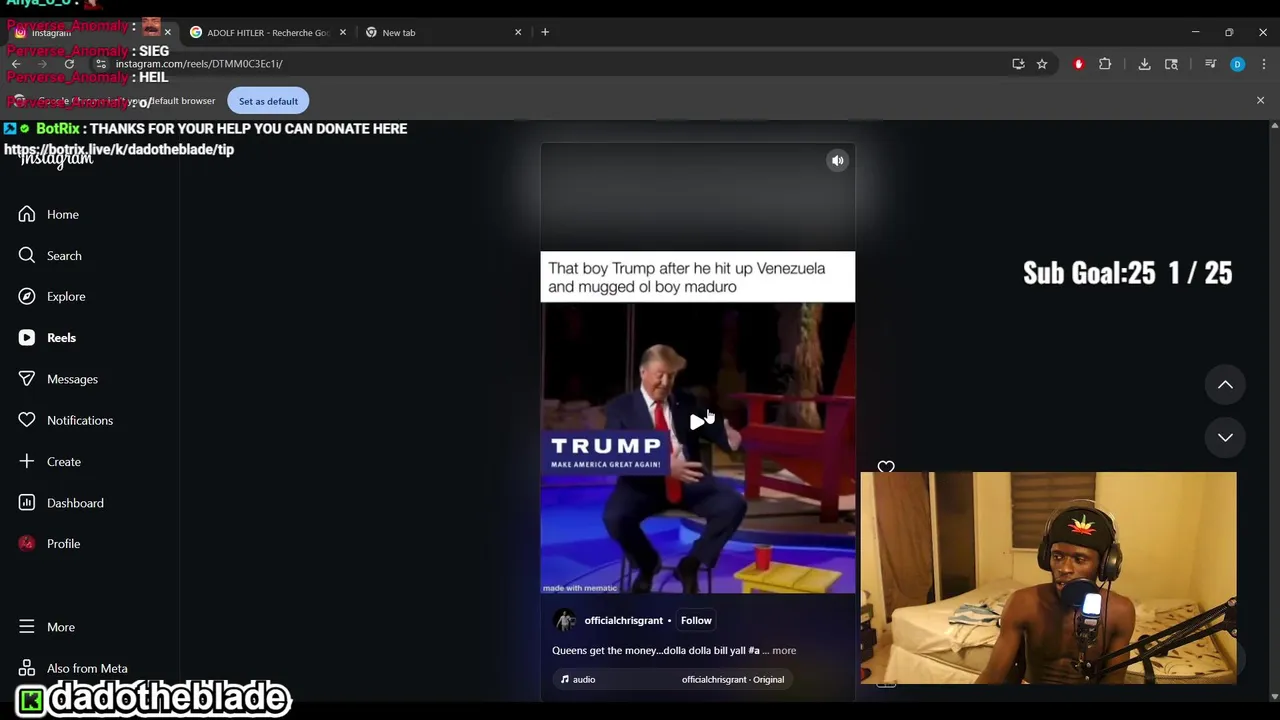1280x720 pixels.
Task: Go to Explore page
Action: (51, 296)
